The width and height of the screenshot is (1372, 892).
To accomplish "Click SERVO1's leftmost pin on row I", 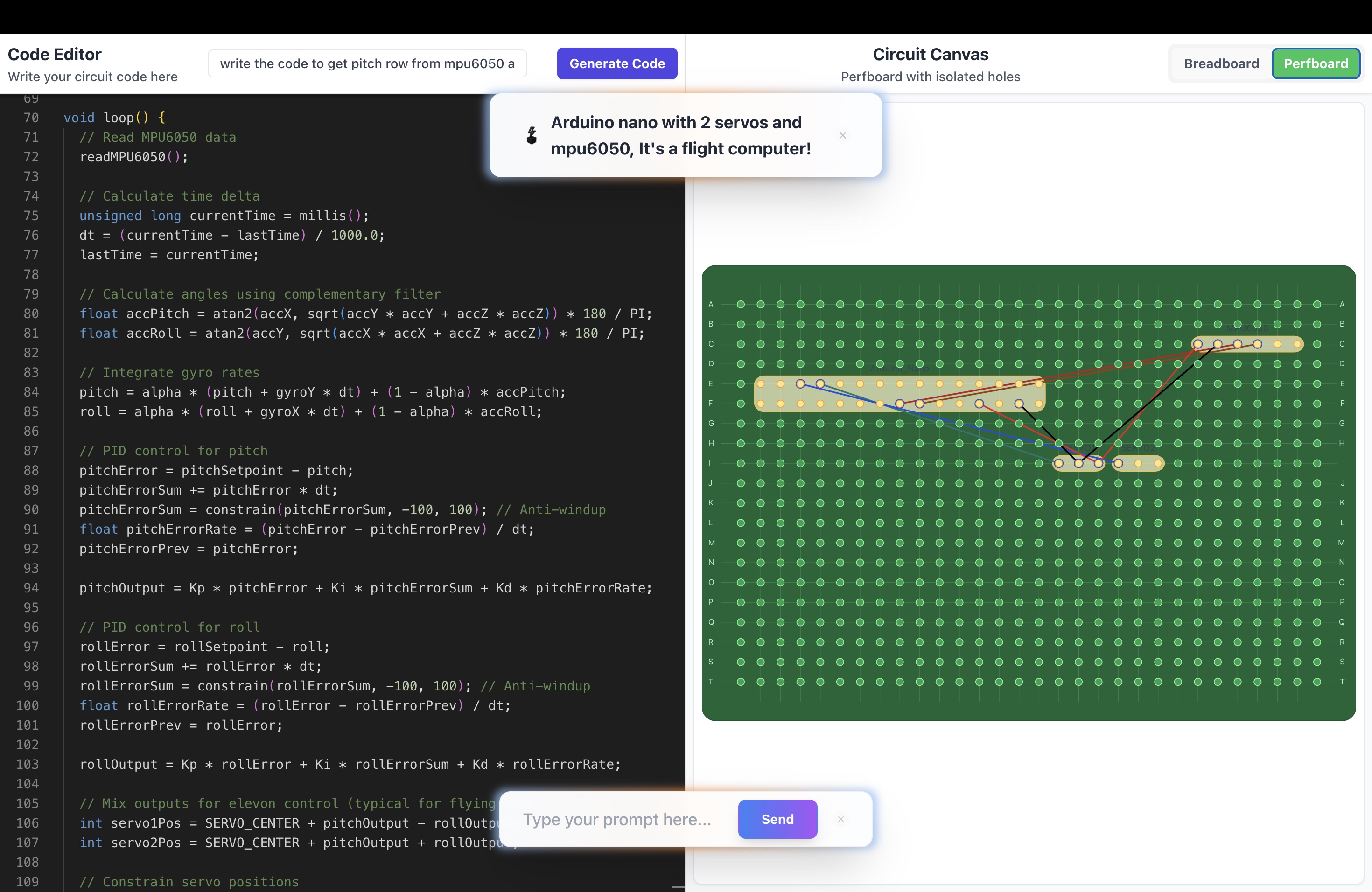I will click(1058, 463).
